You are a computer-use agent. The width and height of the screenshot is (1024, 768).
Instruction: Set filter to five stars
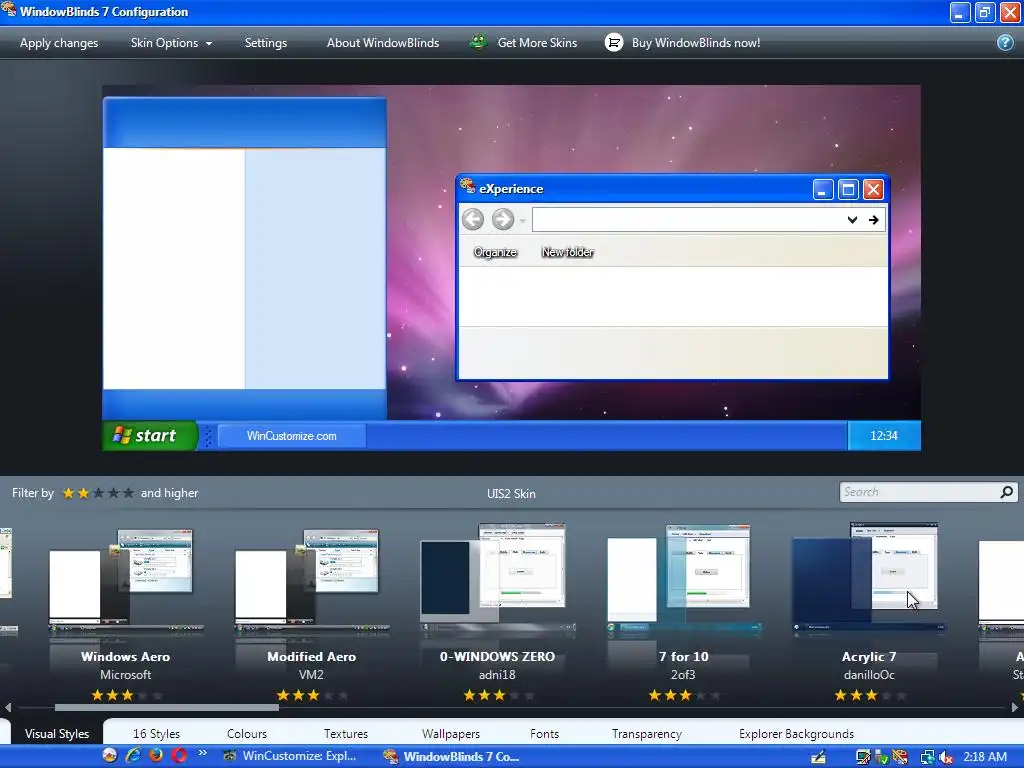tap(128, 493)
